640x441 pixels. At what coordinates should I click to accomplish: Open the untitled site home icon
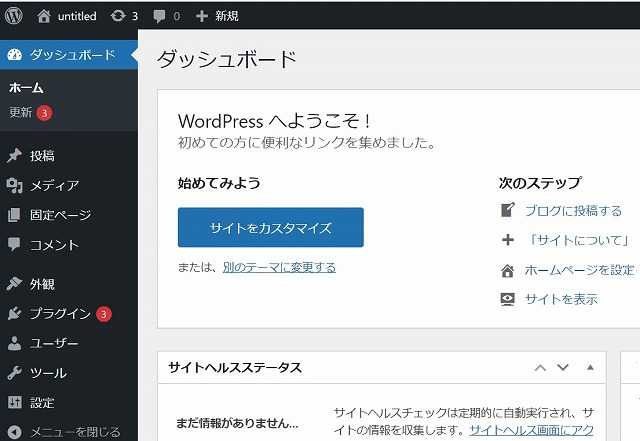[x=43, y=16]
